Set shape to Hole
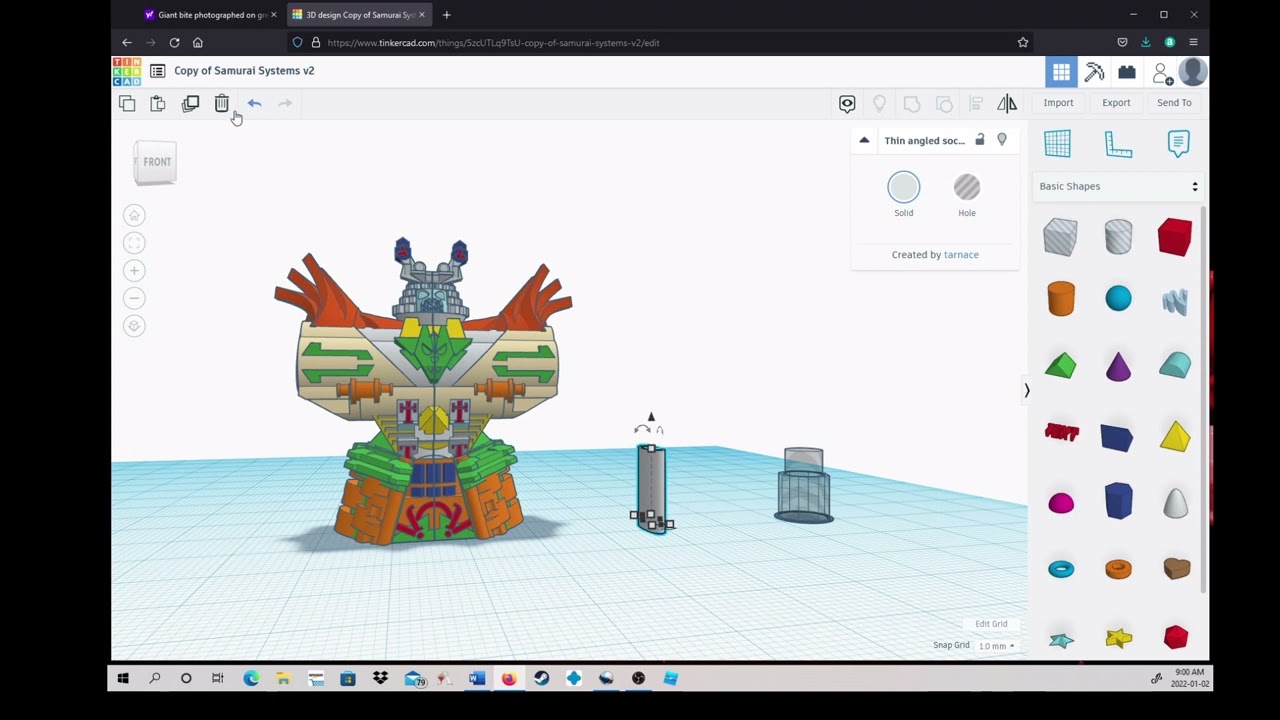Viewport: 1280px width, 720px height. pos(967,195)
